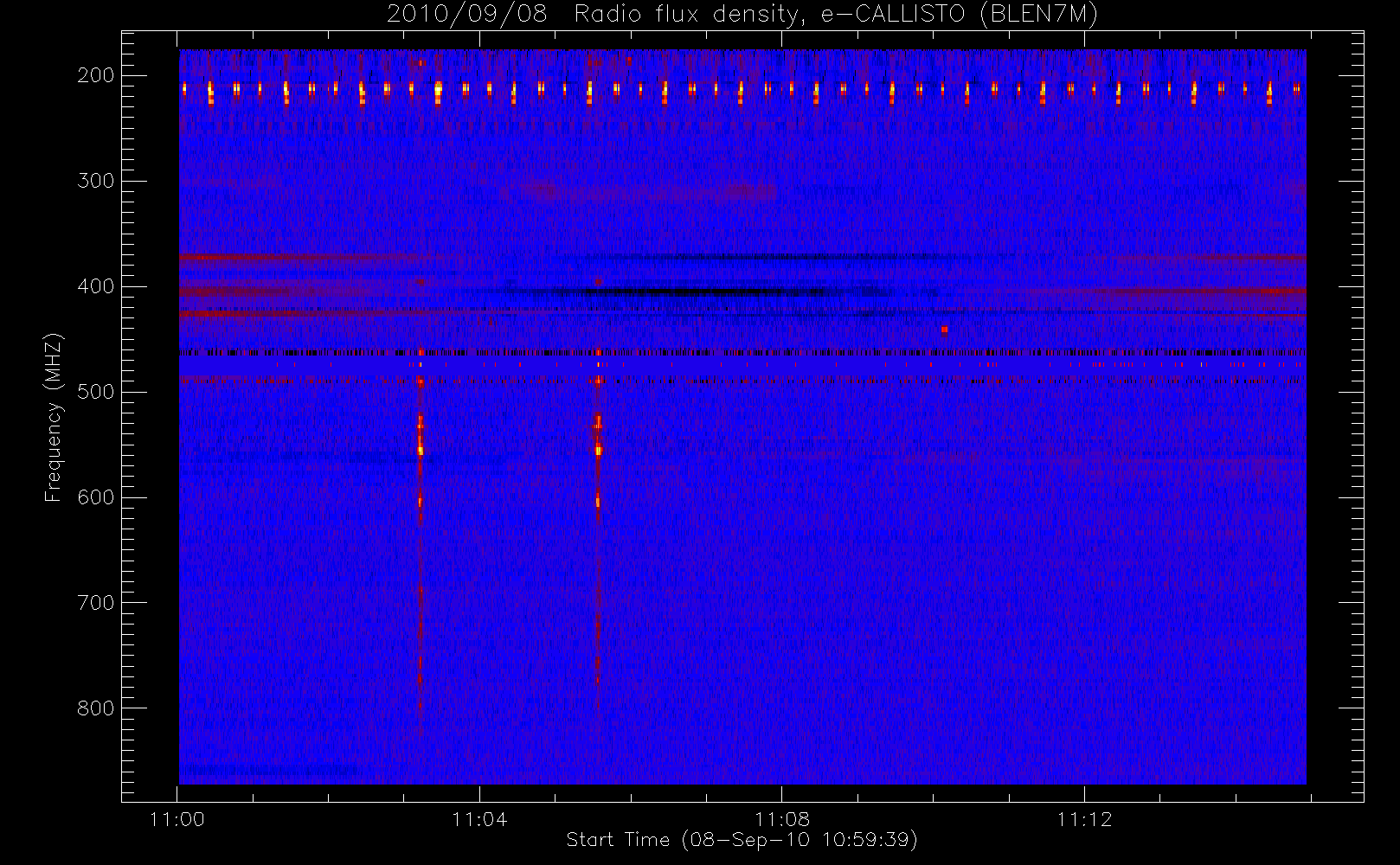This screenshot has height=865, width=1400.
Task: Click the 700 frequency tick label
Action: point(96,603)
